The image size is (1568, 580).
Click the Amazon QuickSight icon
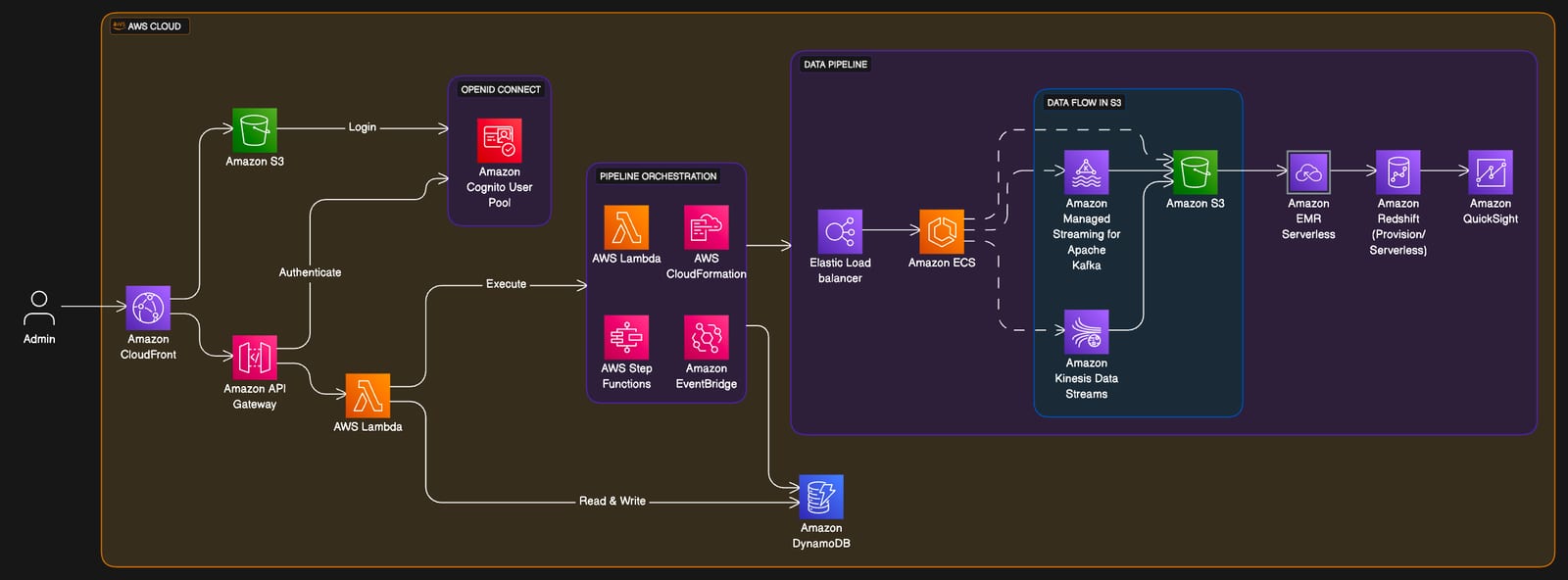[1491, 172]
